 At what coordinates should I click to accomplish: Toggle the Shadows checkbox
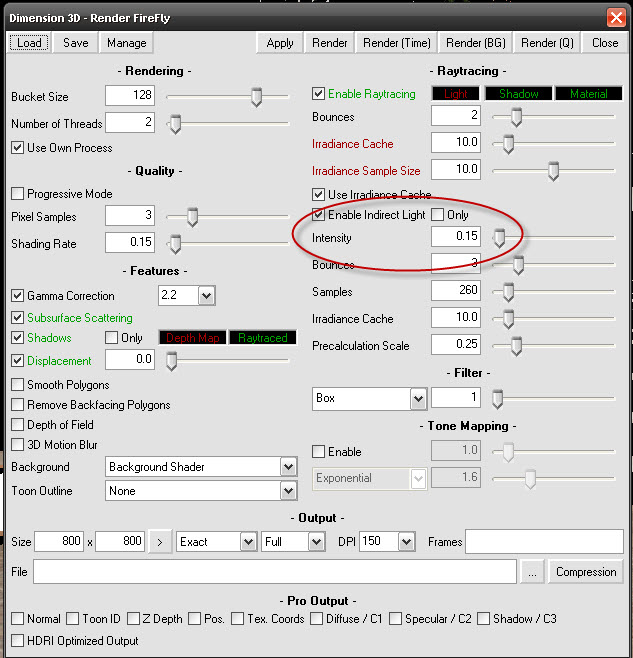[17, 337]
